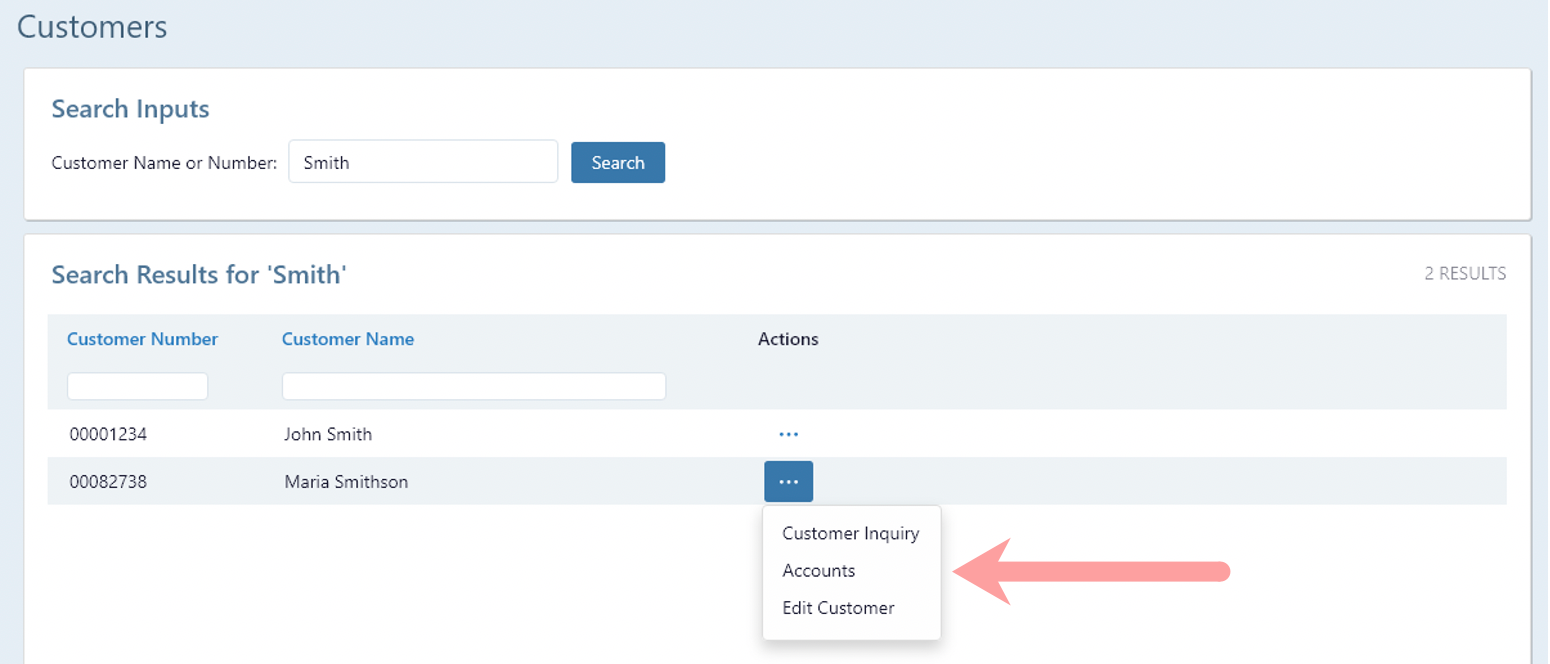Close Maria Smithson's highlighted ellipsis actions button
This screenshot has height=664, width=1550.
coord(788,482)
